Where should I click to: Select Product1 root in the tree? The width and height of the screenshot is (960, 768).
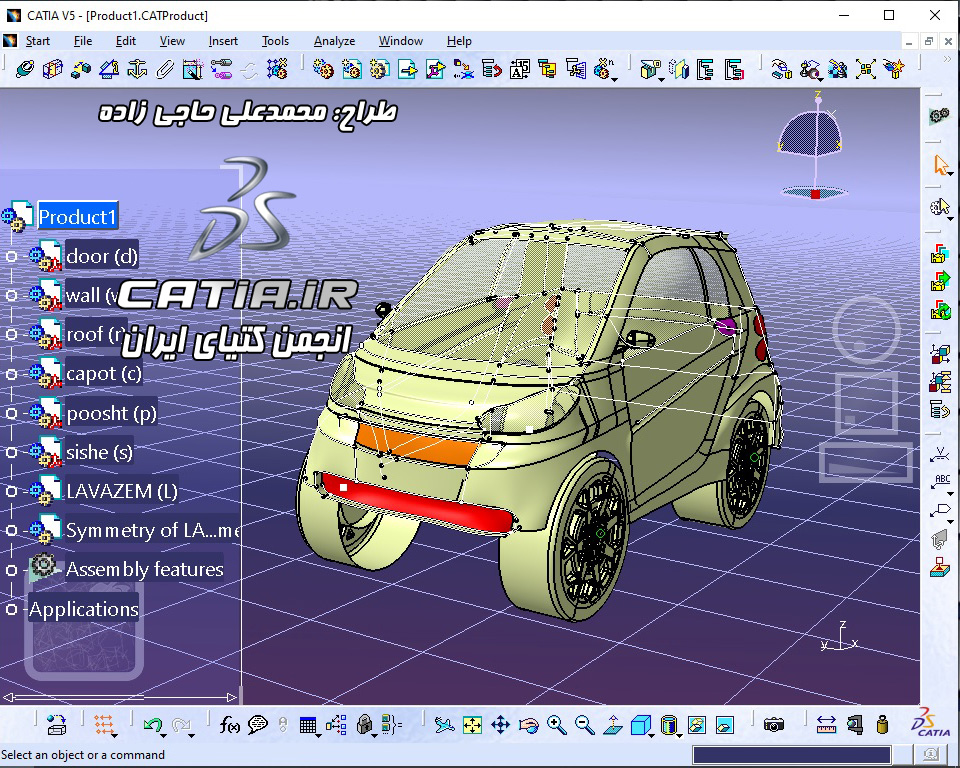pos(77,216)
